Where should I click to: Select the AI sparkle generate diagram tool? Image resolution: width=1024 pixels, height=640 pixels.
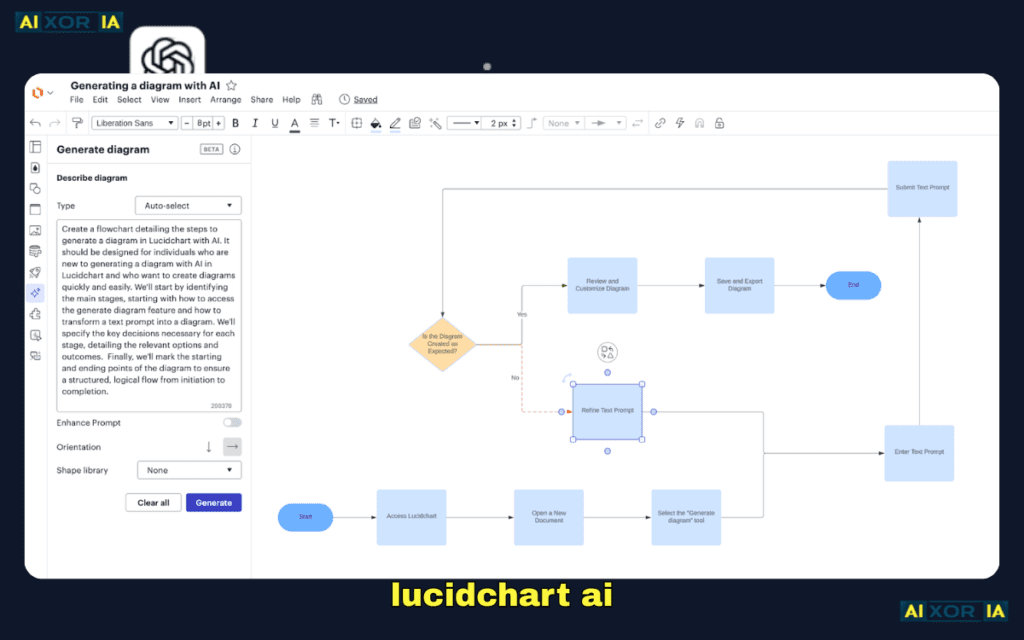pyautogui.click(x=35, y=293)
